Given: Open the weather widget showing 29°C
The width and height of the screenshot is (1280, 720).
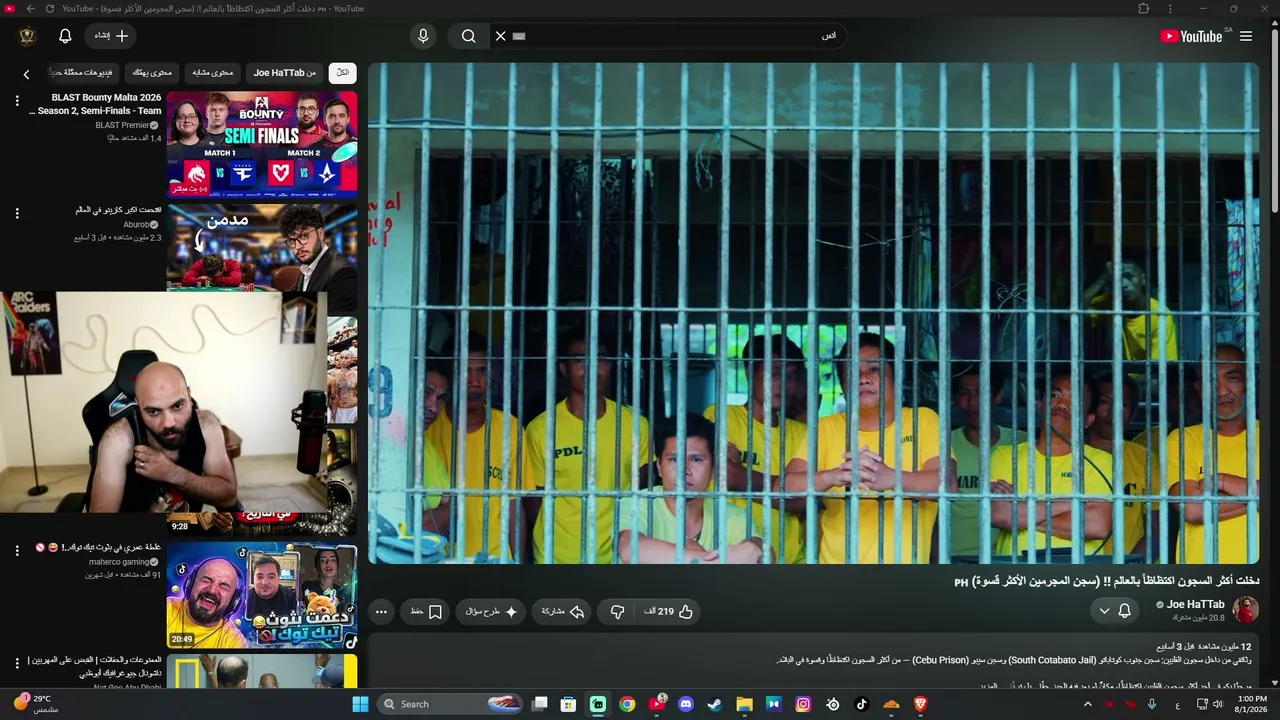Looking at the screenshot, I should click(x=36, y=704).
